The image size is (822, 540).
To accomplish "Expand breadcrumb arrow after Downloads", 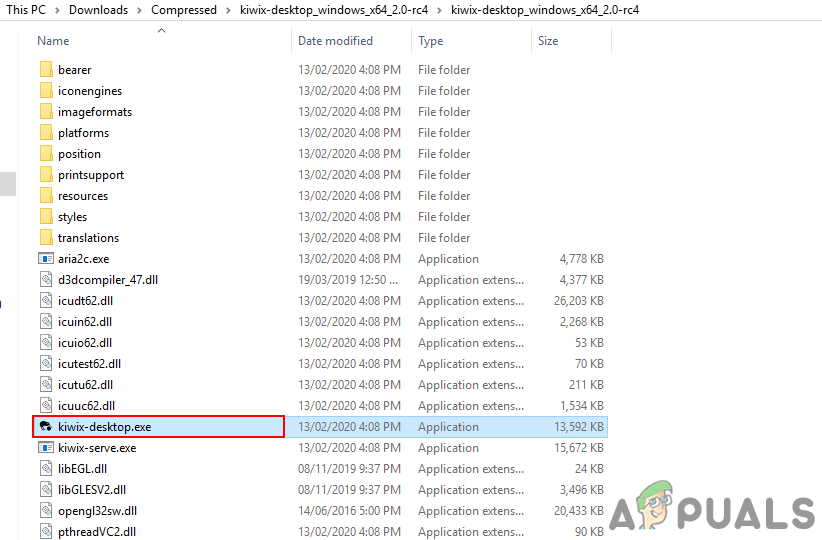I will coord(139,10).
